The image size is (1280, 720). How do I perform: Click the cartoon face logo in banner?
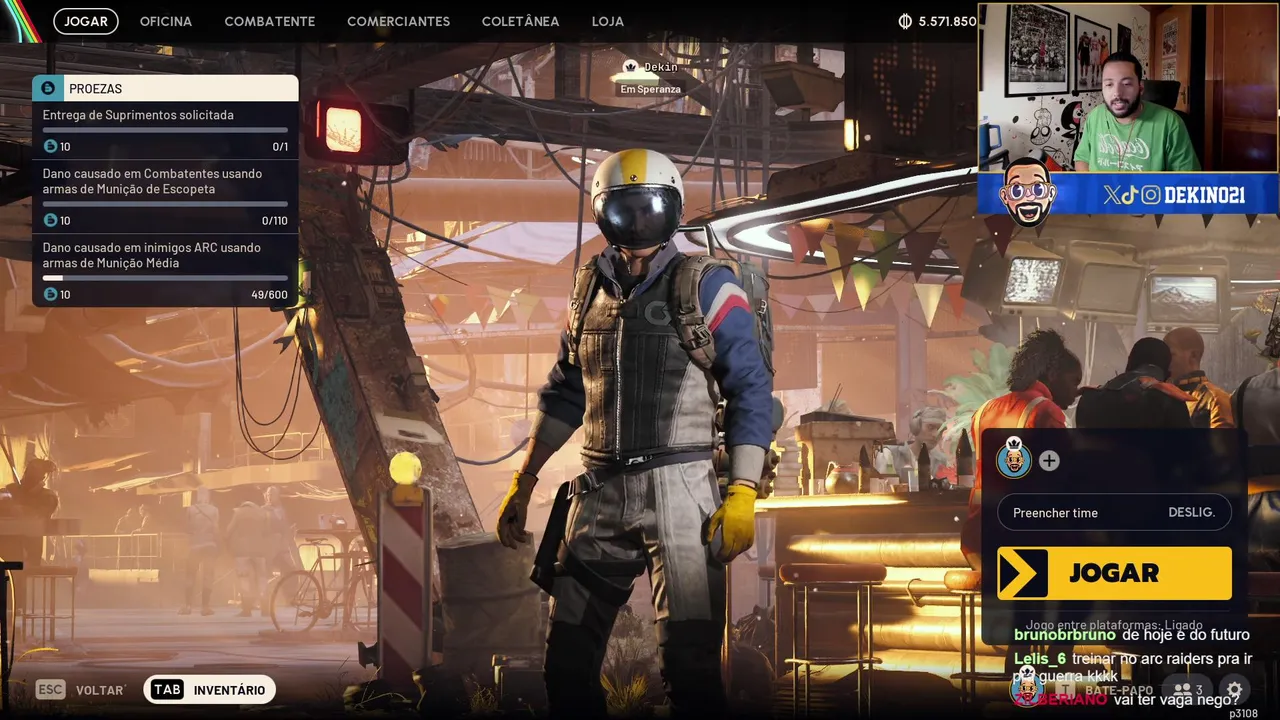(x=1026, y=191)
